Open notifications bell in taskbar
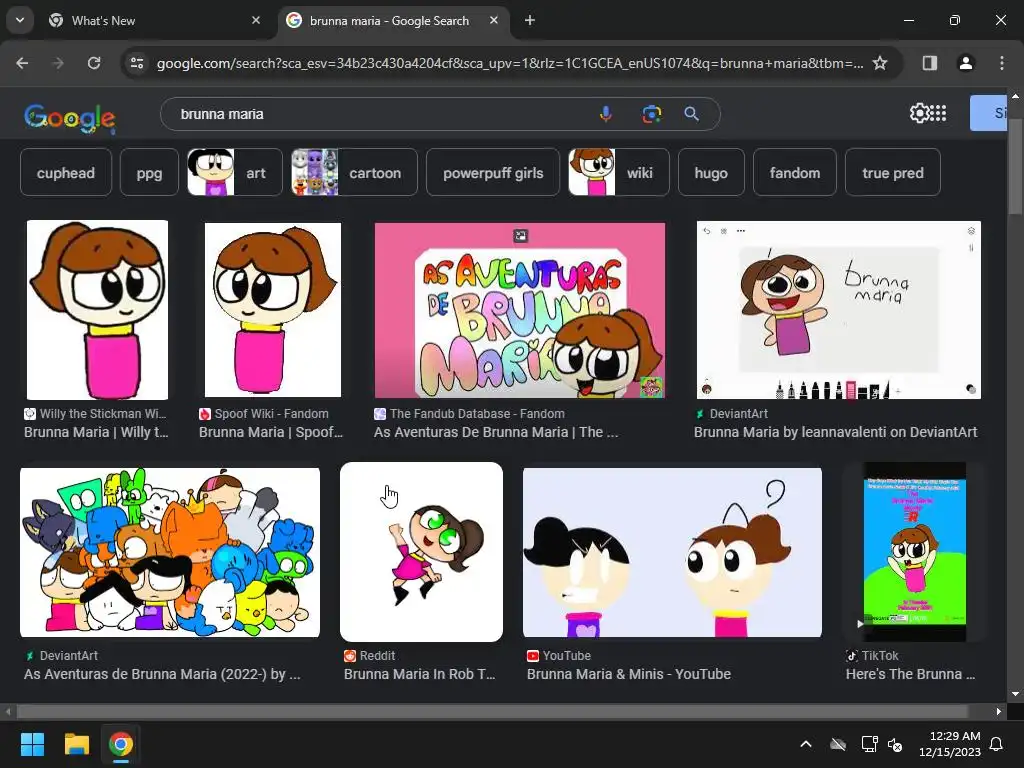This screenshot has width=1024, height=768. coord(997,744)
